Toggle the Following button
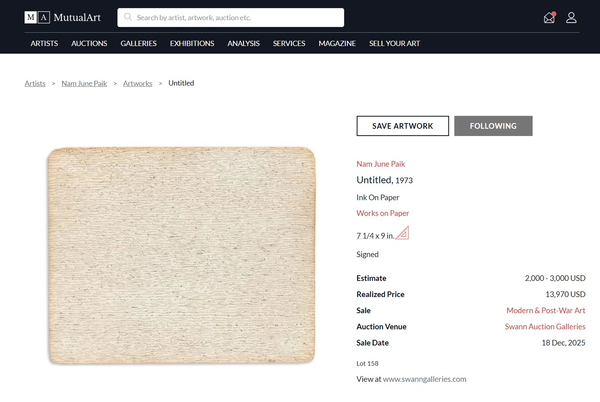The height and width of the screenshot is (402, 600). click(493, 126)
